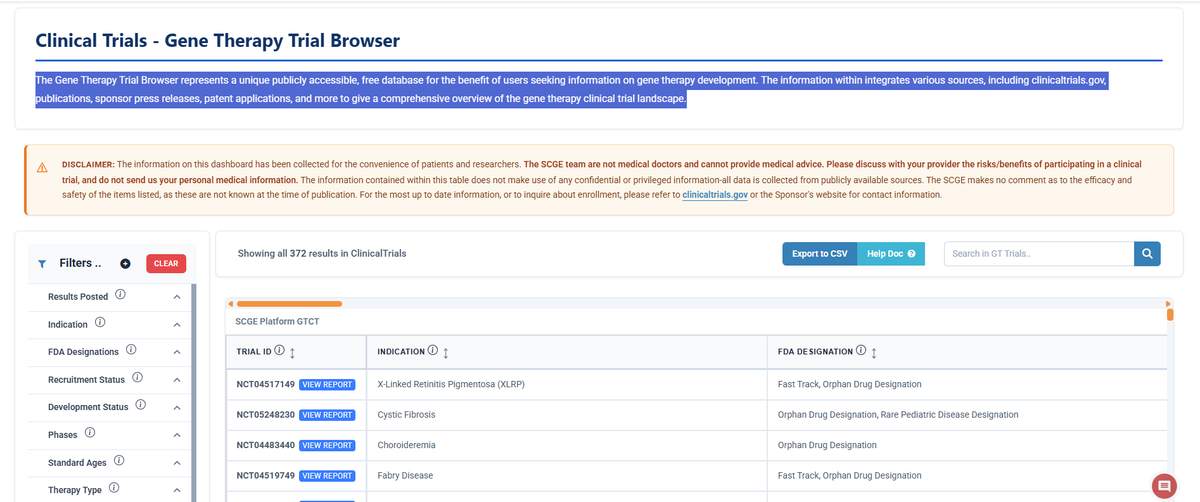Click the red CLEAR filters button

[166, 264]
